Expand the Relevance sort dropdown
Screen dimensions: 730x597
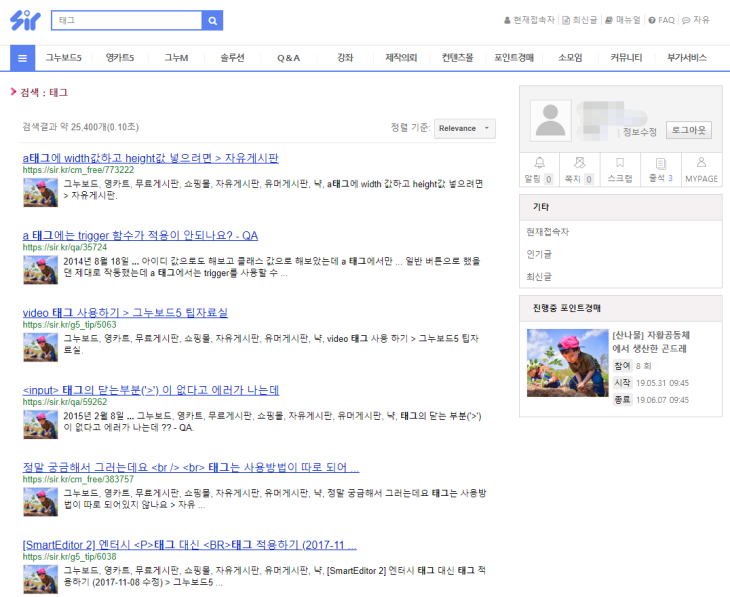[466, 128]
